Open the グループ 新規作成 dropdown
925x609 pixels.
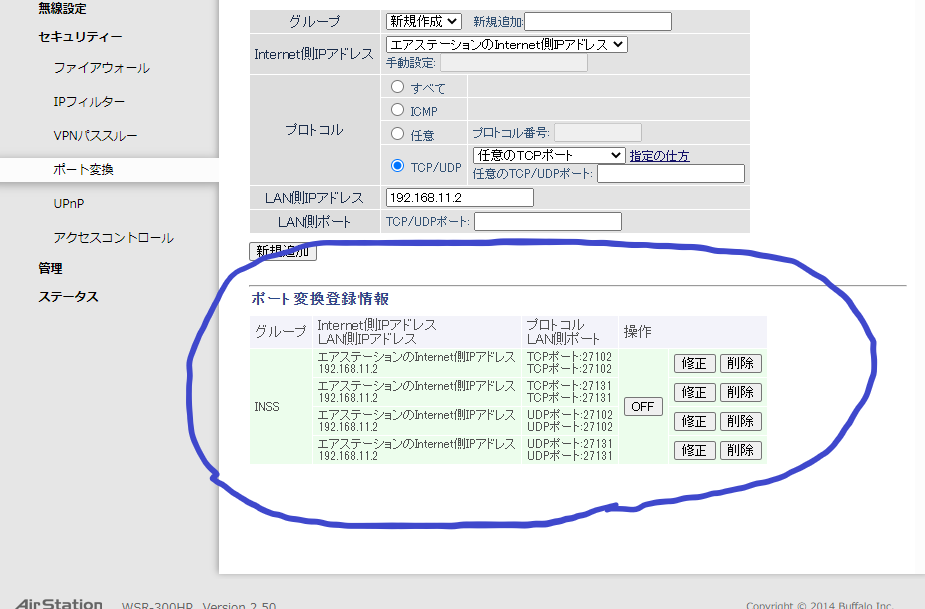tap(423, 21)
